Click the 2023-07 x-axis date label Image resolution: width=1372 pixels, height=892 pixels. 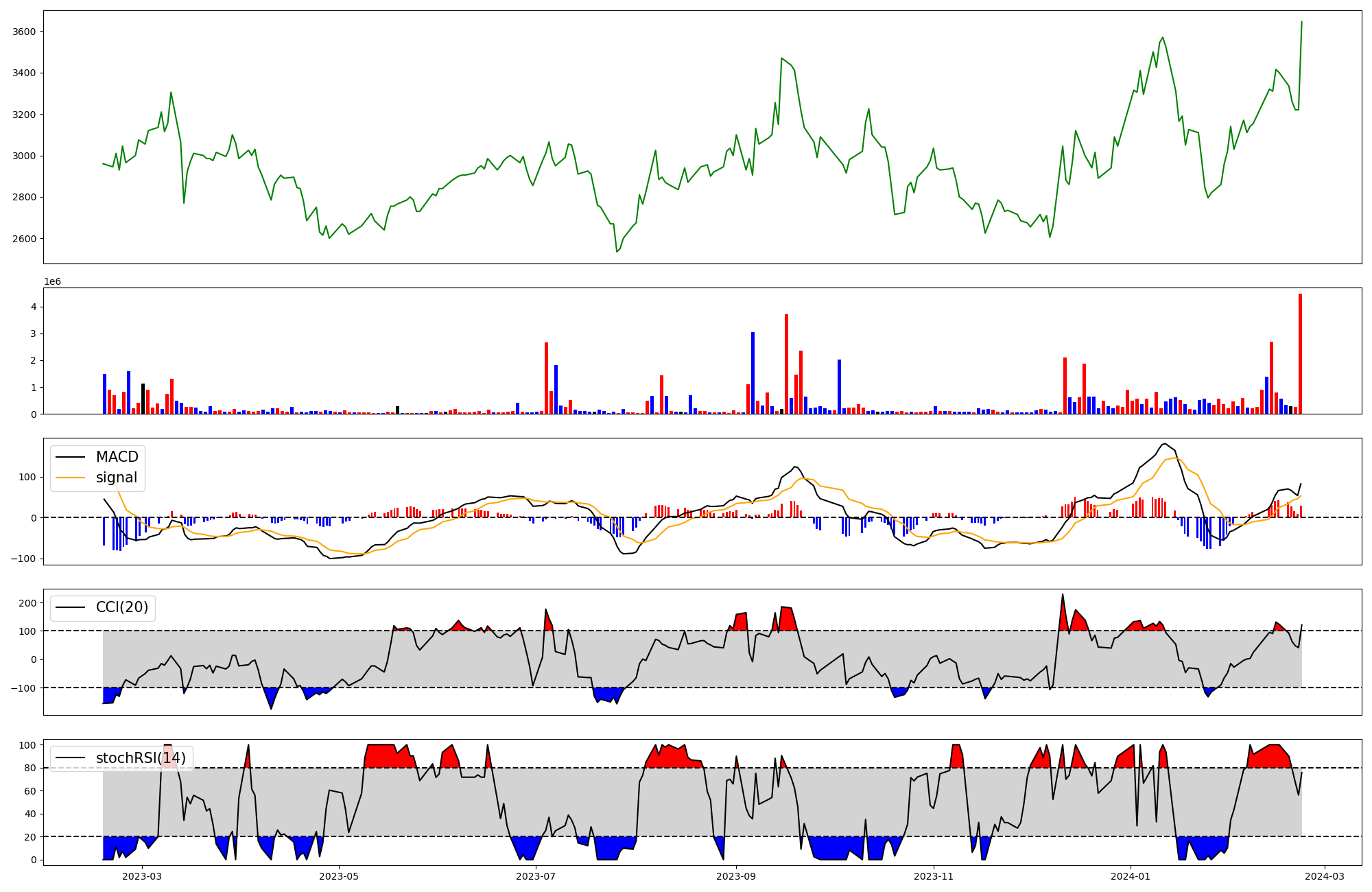tap(535, 876)
